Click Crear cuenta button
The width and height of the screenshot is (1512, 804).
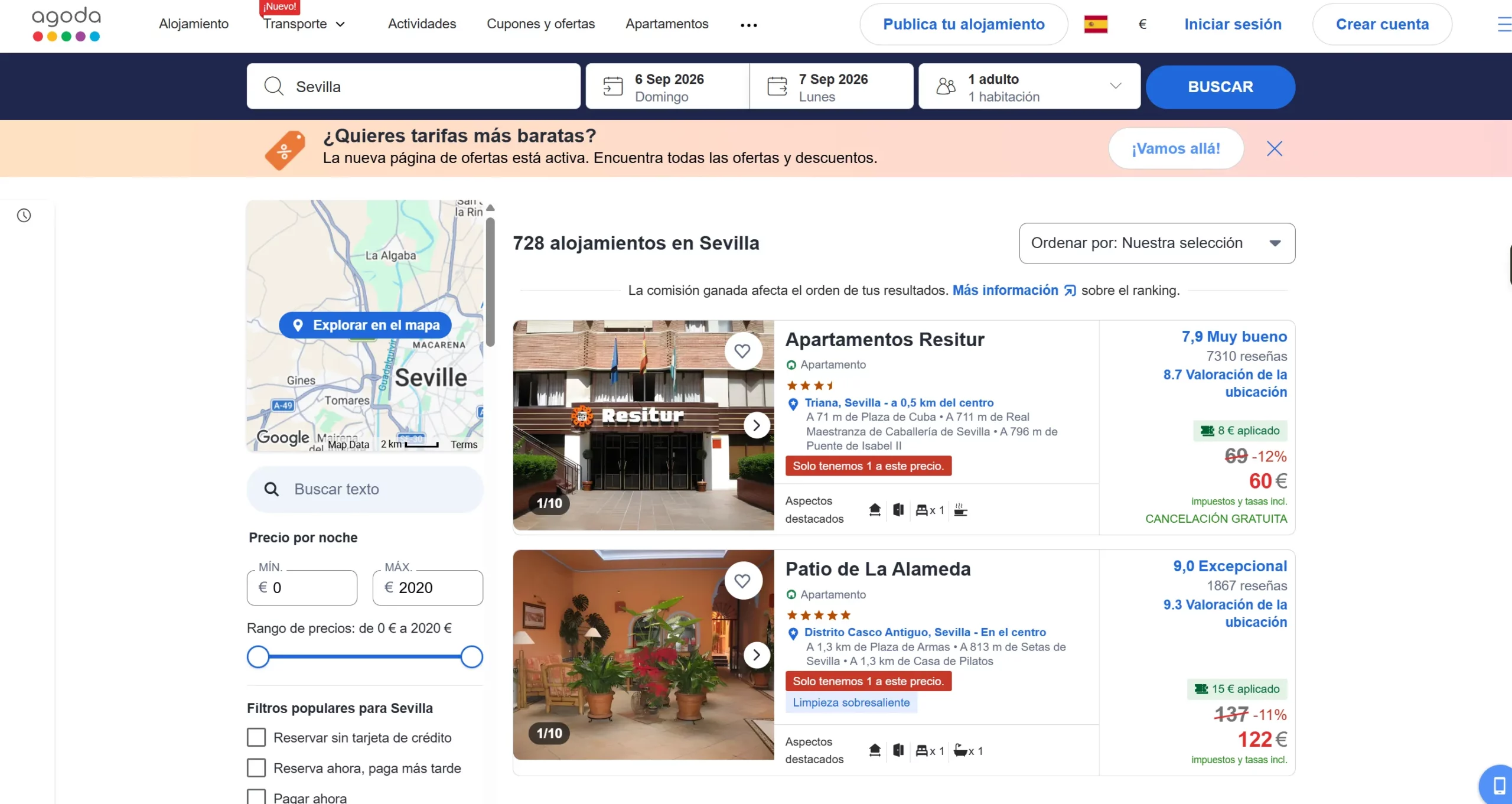(1382, 24)
